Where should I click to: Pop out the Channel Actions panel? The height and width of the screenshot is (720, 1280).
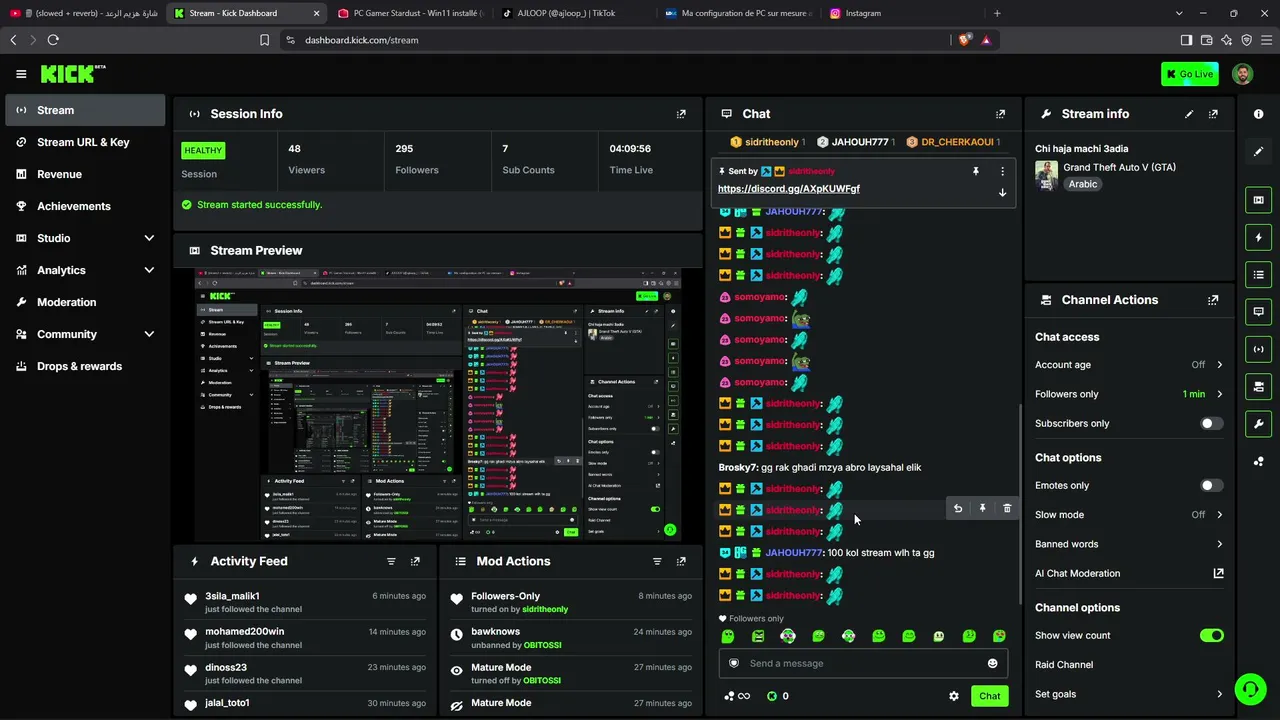click(1213, 300)
